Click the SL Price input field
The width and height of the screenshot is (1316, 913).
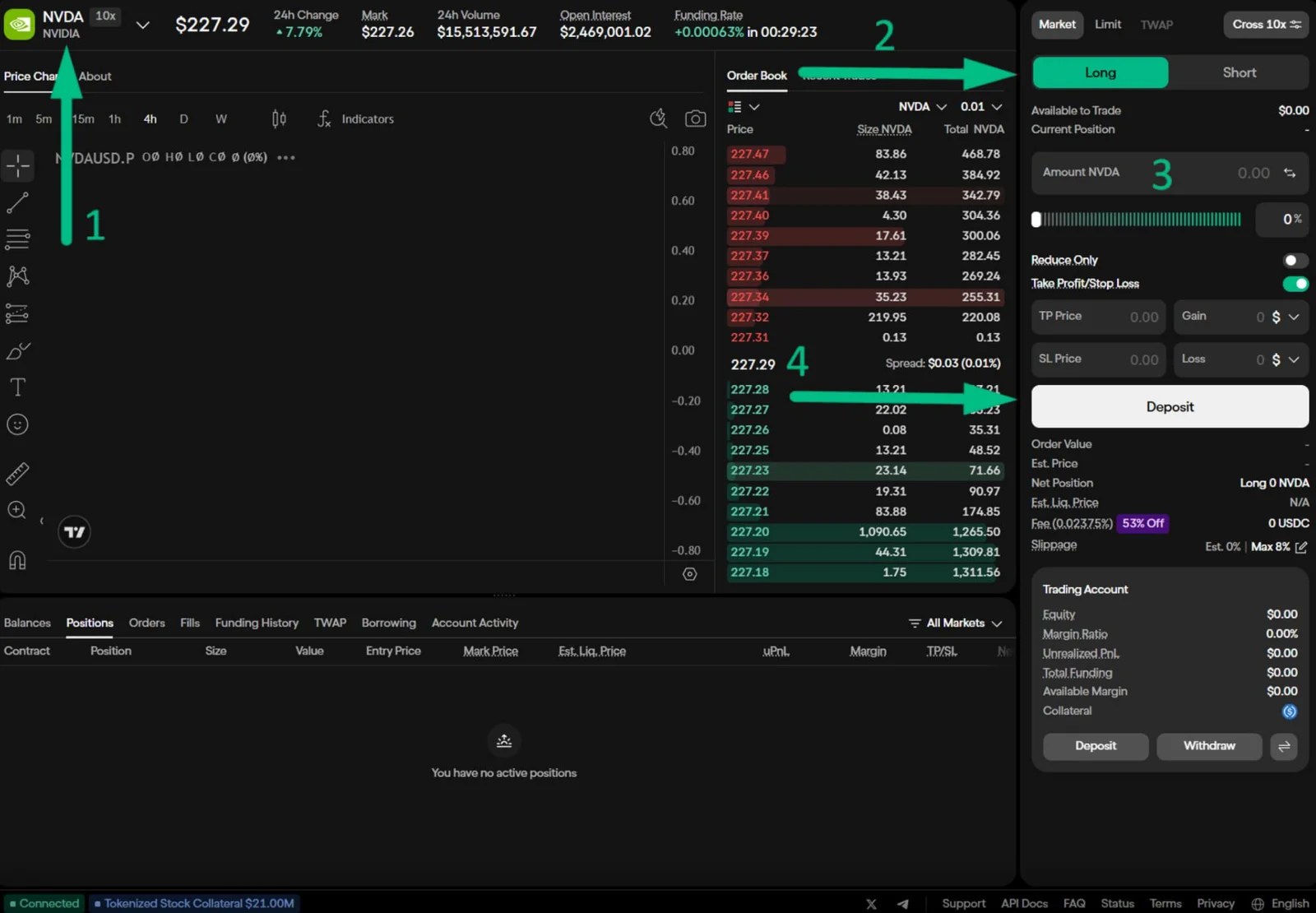(1099, 359)
